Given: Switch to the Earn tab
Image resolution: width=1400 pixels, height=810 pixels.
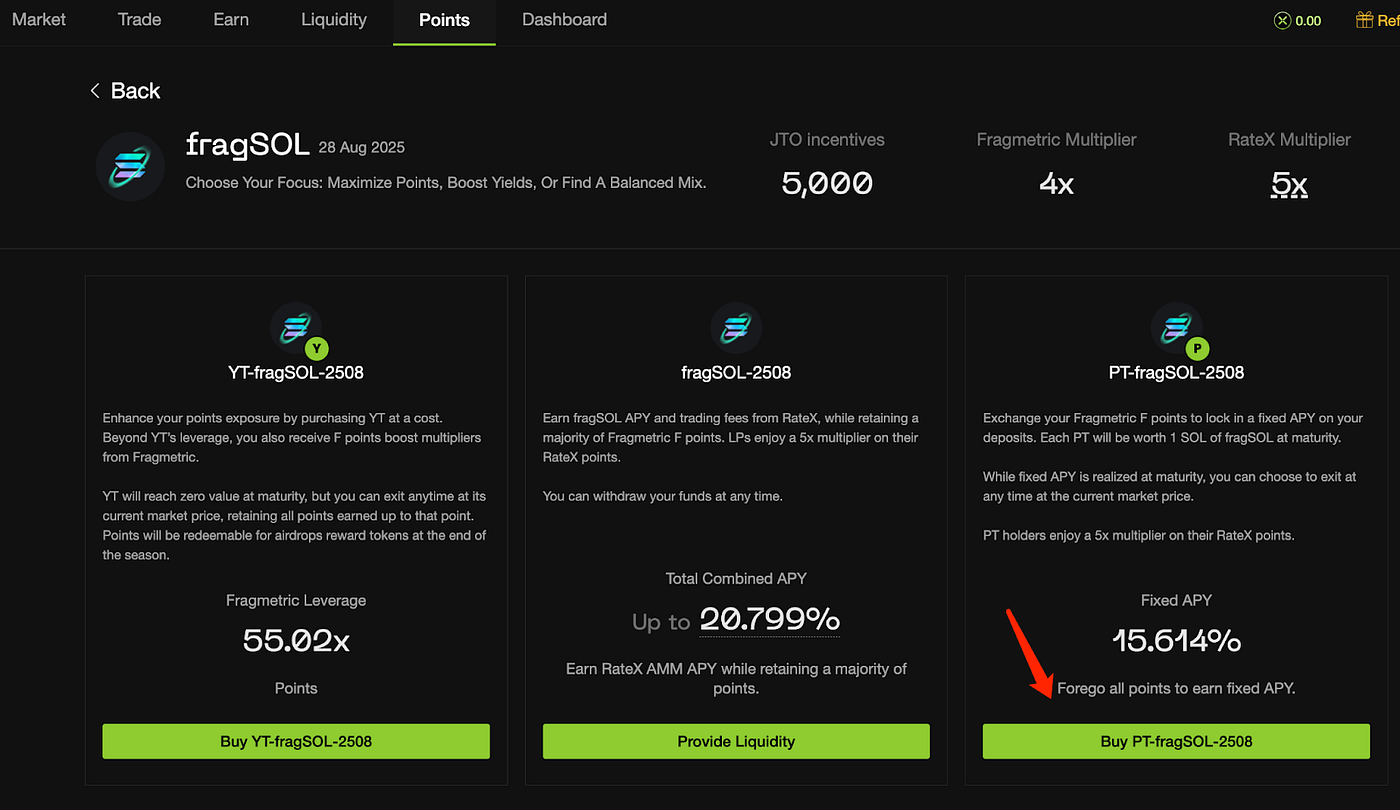Looking at the screenshot, I should click(x=231, y=19).
